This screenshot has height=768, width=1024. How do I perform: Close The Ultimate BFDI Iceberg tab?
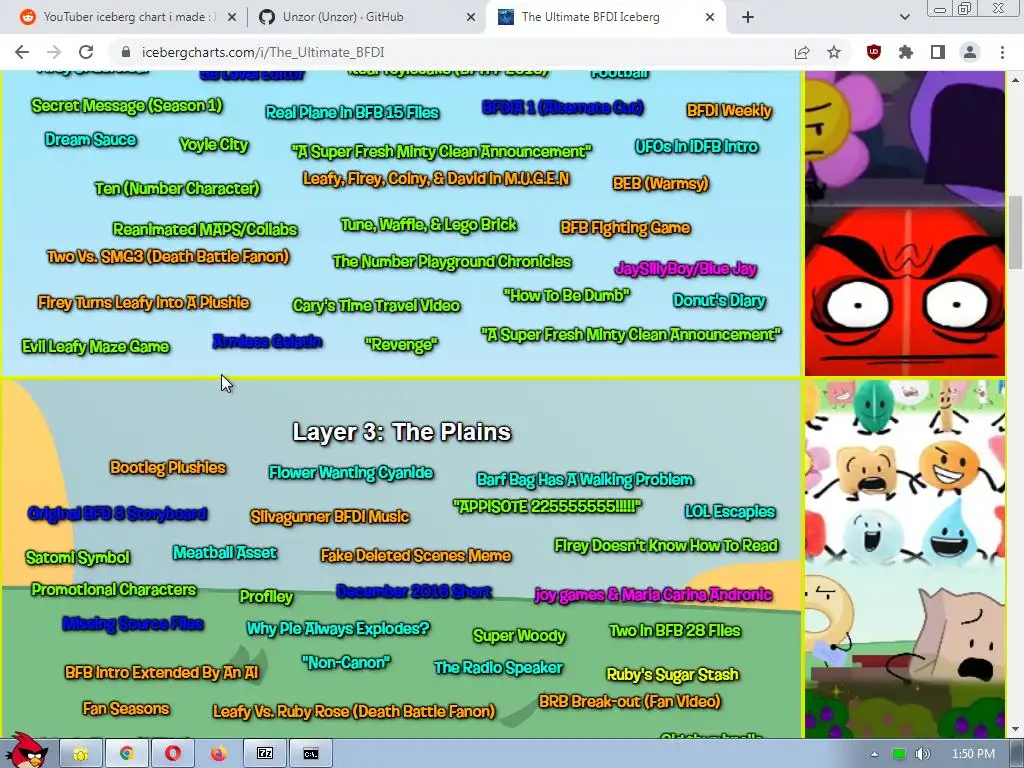(x=710, y=18)
